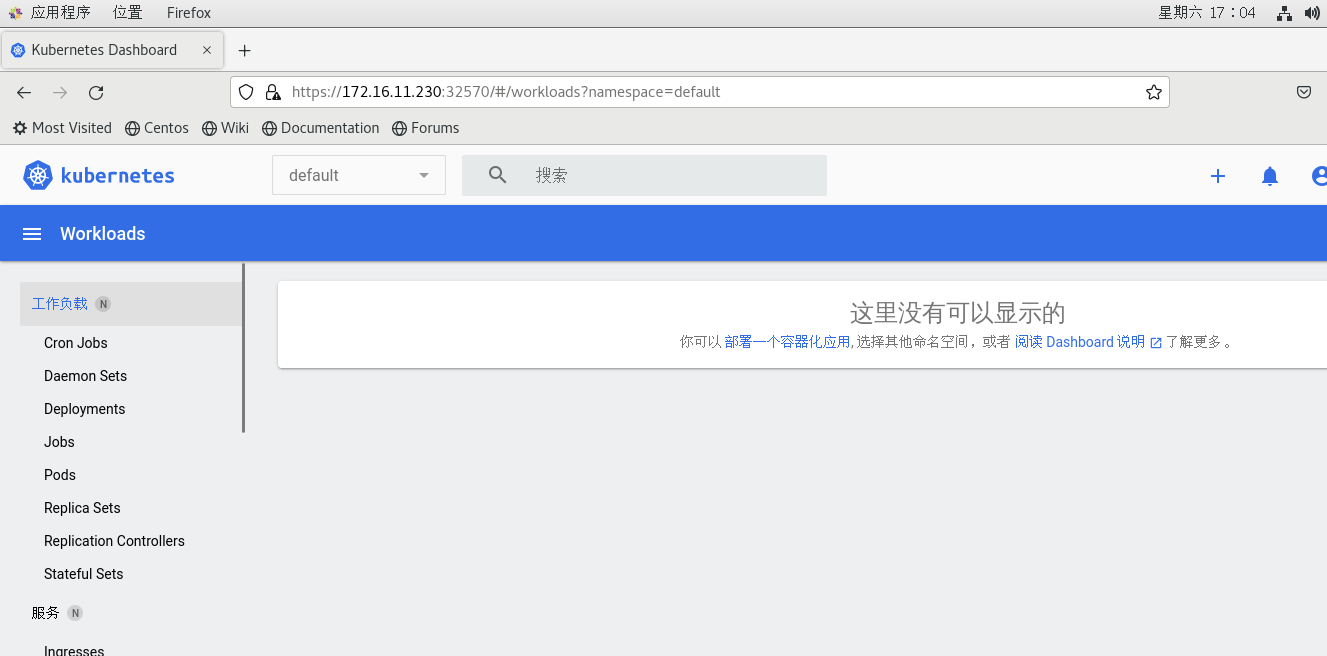Click the padlock site security icon
This screenshot has width=1327, height=656.
point(273,92)
